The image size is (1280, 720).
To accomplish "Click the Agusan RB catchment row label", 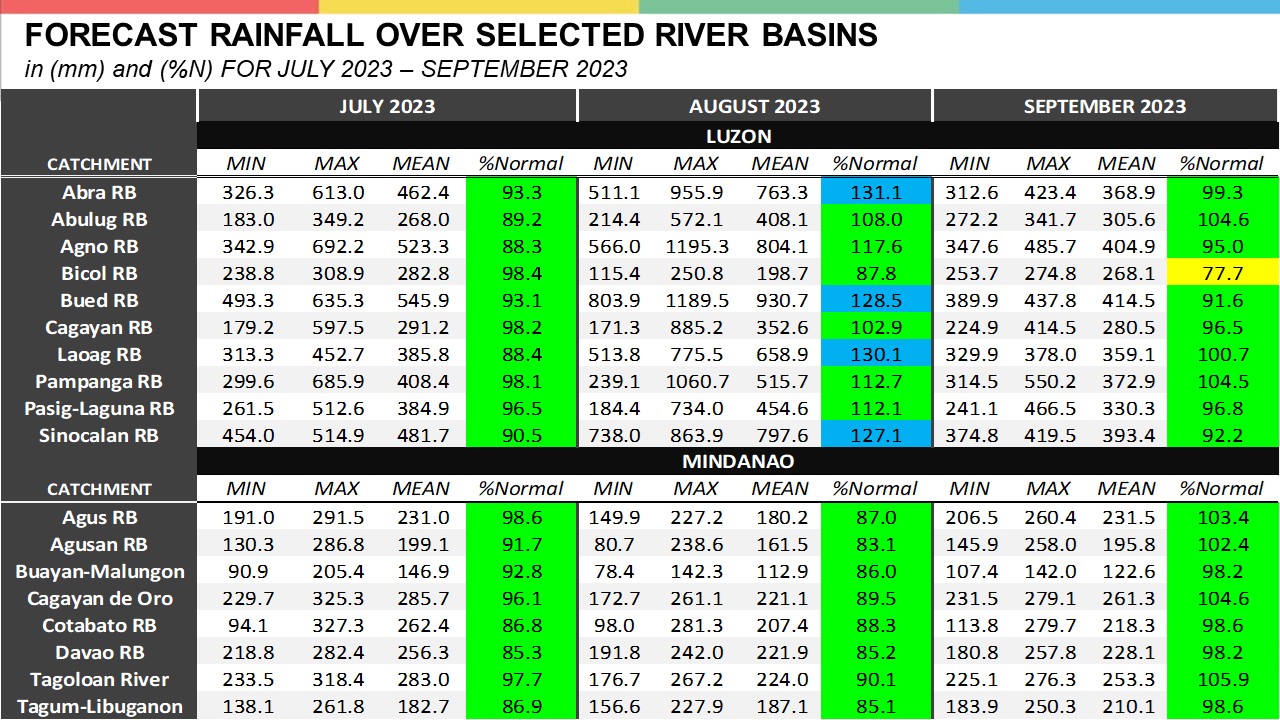I will 99,544.
